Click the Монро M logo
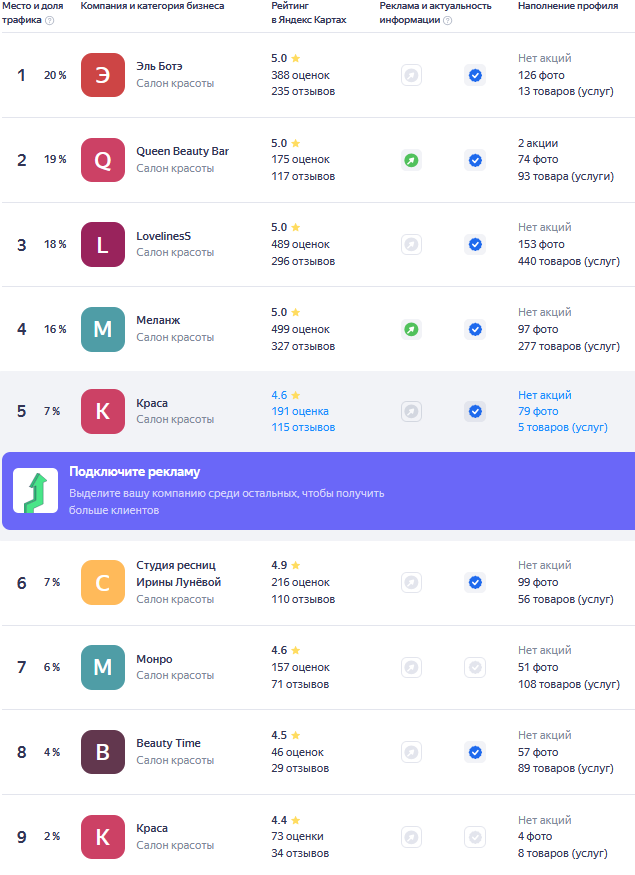Screen dimensions: 635x875 point(103,667)
